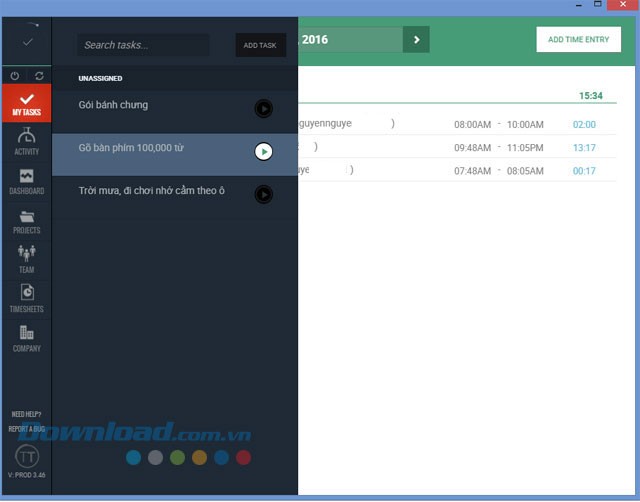Start timer for Gói bánh chưng

tap(263, 109)
